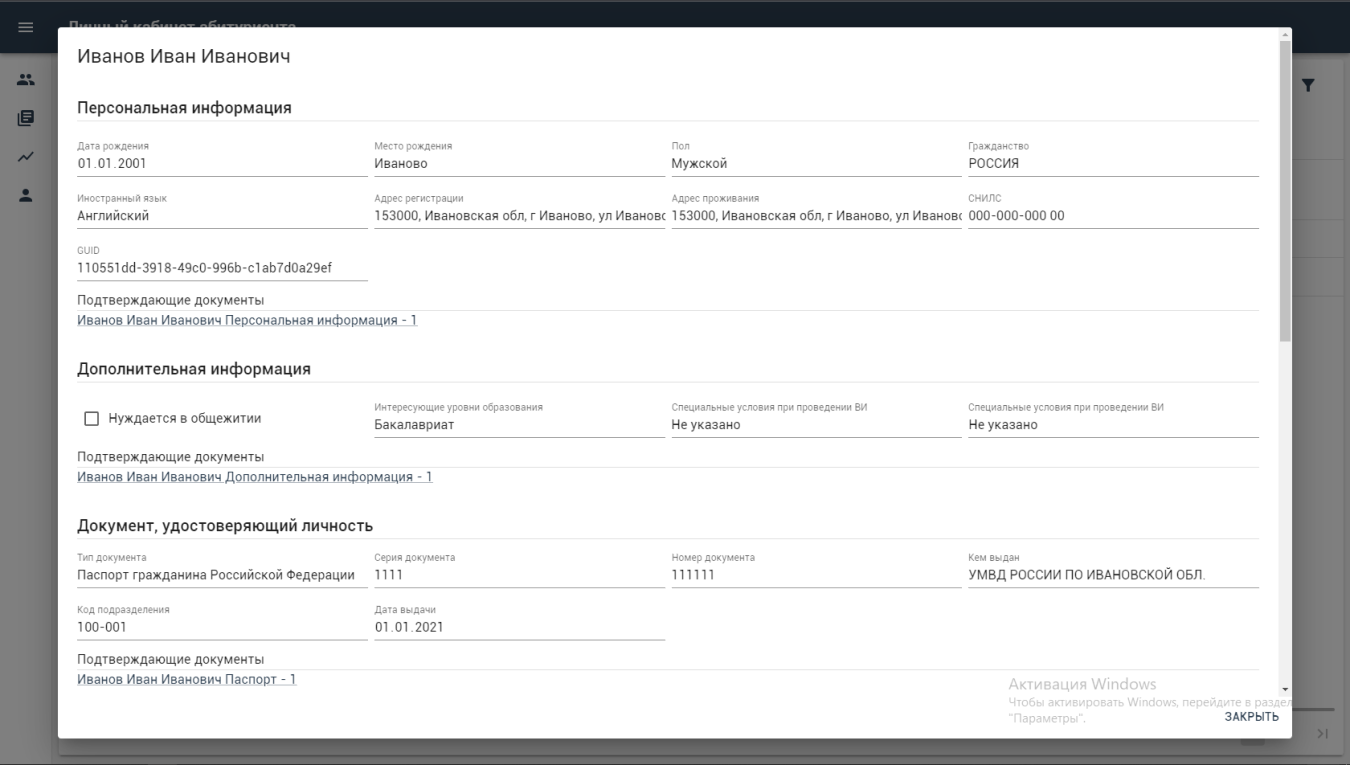Open the trend chart sidebar icon
This screenshot has width=1350, height=765.
pos(26,156)
